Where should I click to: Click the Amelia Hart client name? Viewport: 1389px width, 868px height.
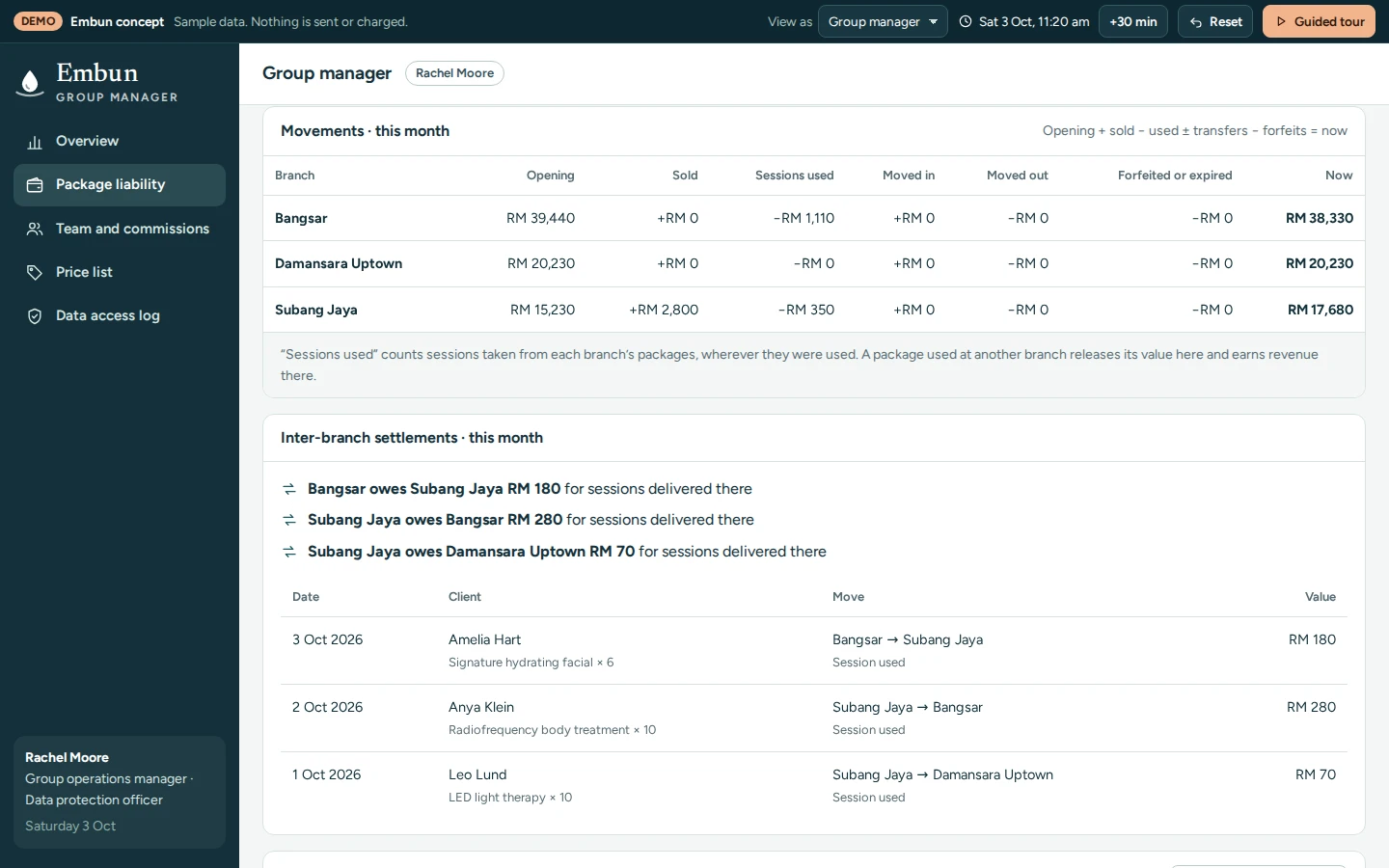[484, 639]
